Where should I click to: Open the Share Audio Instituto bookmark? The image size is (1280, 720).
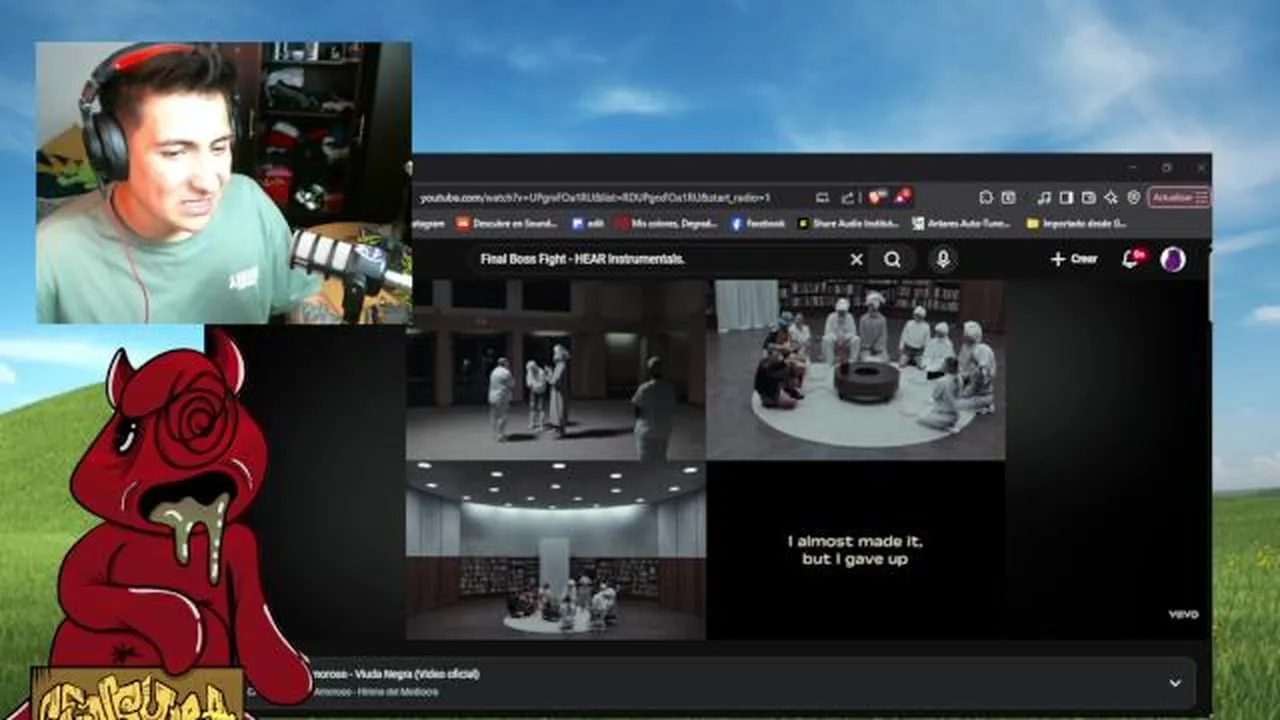[x=848, y=223]
